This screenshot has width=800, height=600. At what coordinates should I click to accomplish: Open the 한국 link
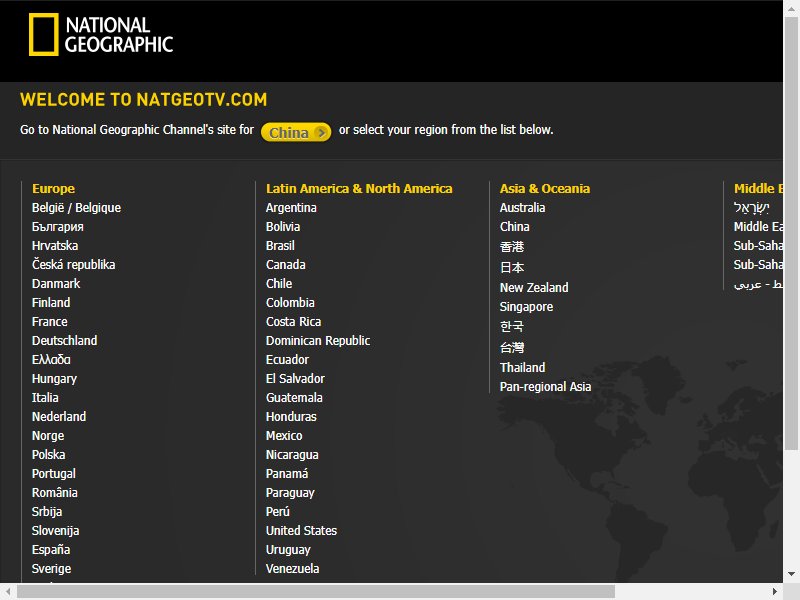(x=512, y=327)
